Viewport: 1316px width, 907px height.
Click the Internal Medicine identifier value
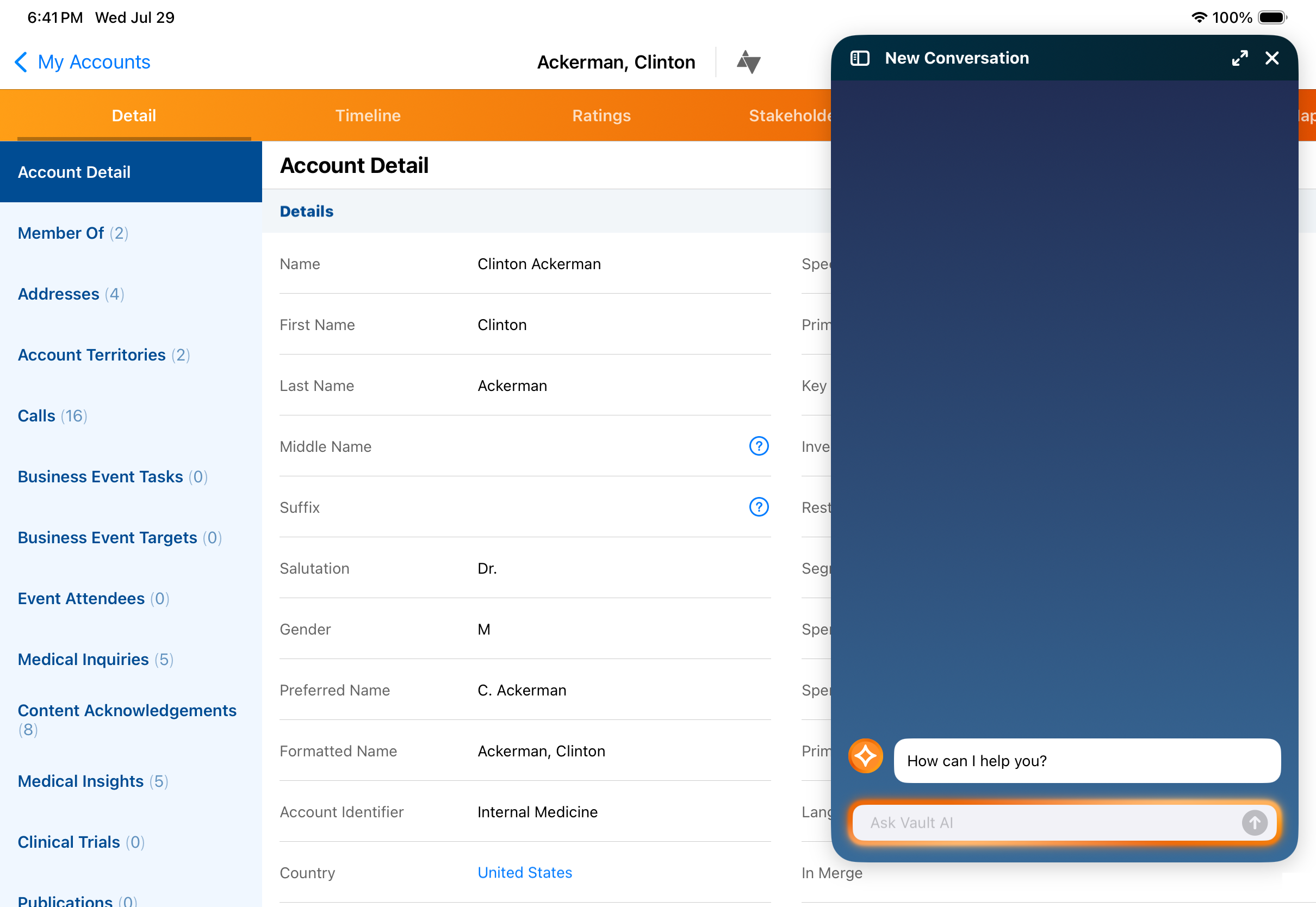[537, 811]
